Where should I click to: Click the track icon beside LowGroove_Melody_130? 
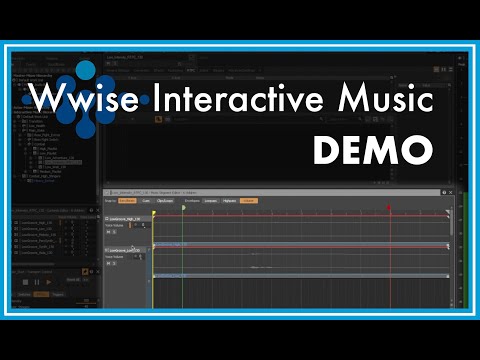click(16, 235)
